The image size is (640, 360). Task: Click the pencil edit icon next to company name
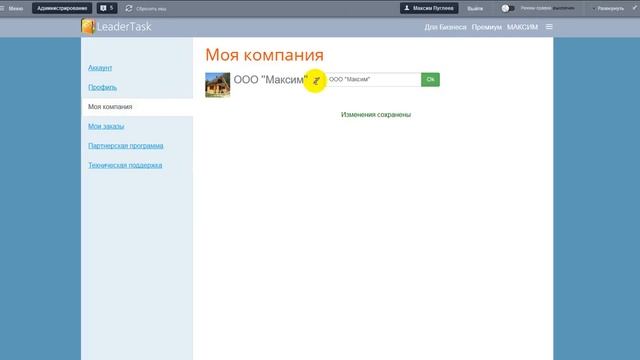[316, 81]
